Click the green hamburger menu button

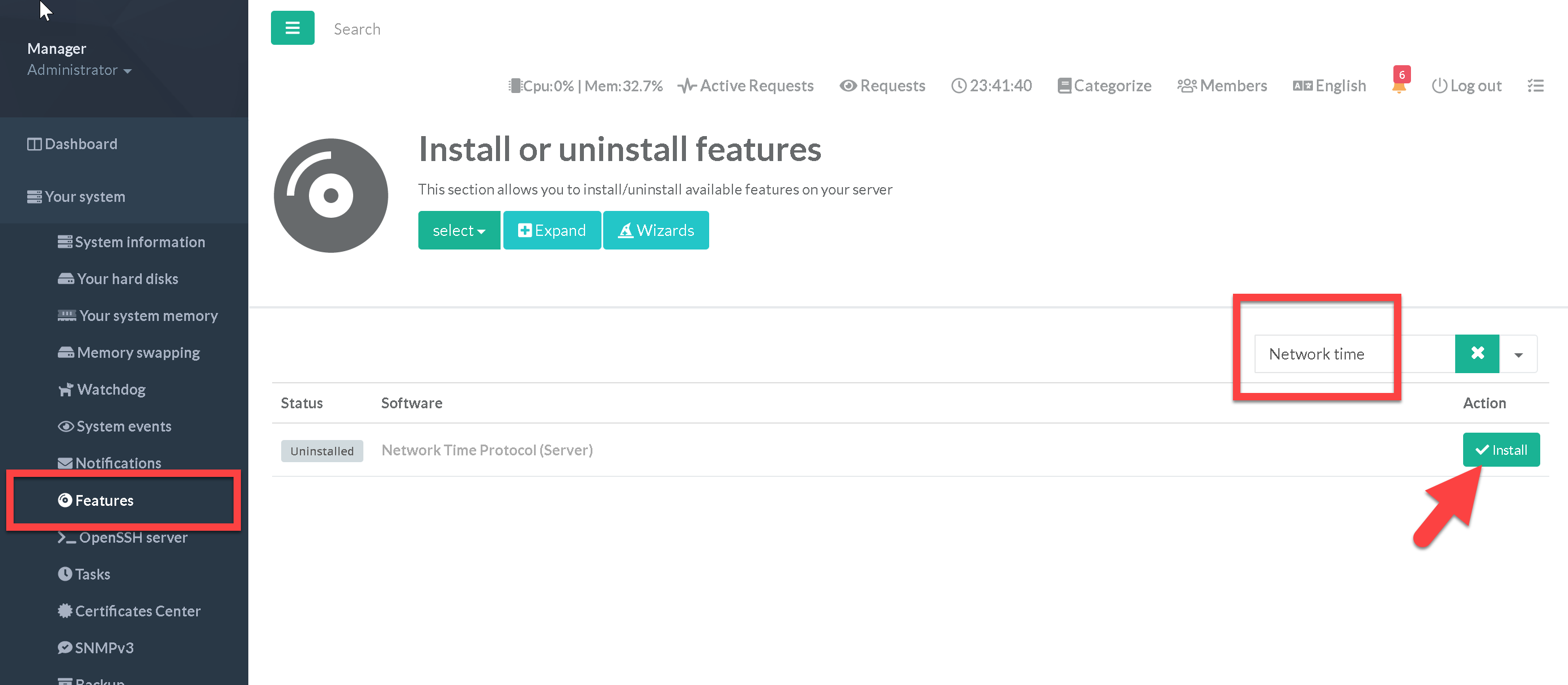click(292, 28)
